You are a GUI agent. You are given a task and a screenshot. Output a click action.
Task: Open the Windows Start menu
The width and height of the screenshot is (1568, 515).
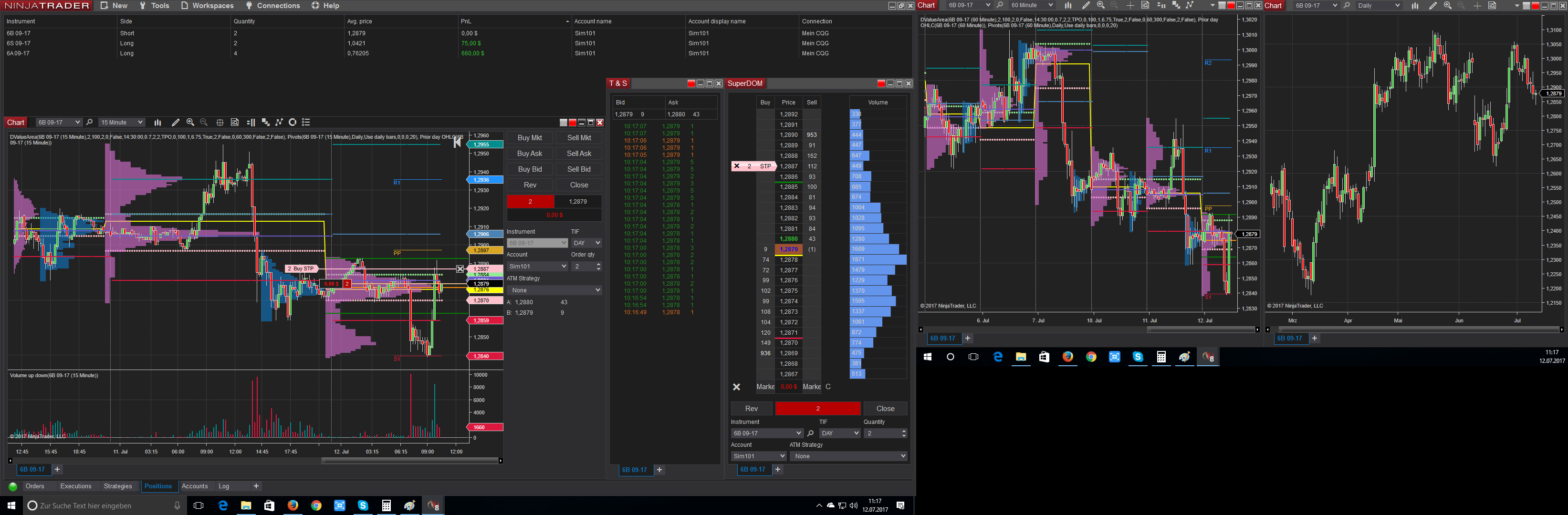(x=11, y=505)
